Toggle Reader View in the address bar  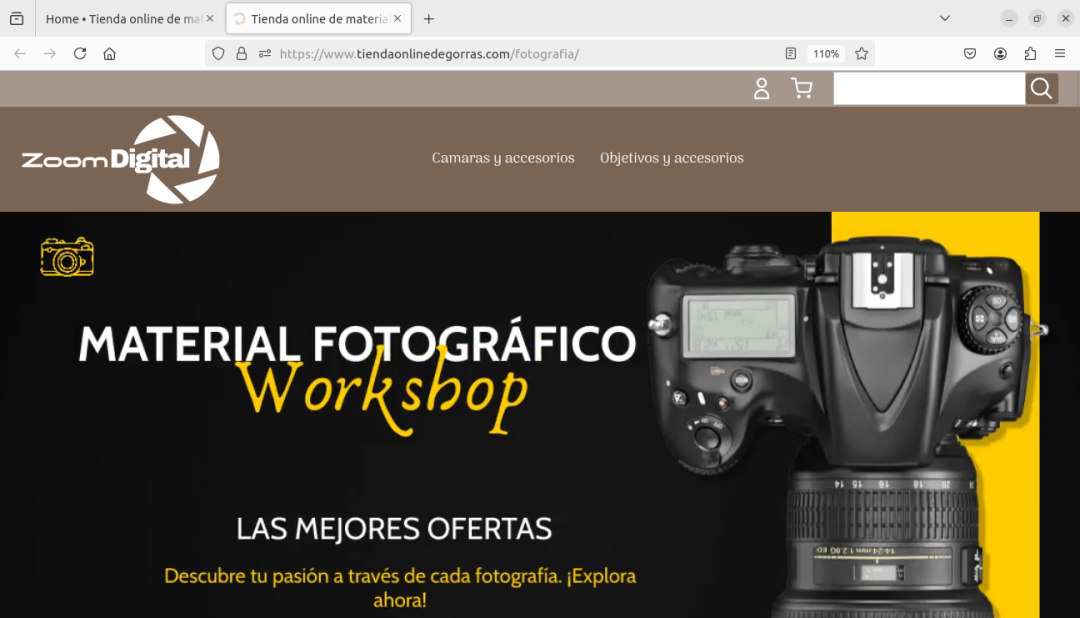pos(789,53)
